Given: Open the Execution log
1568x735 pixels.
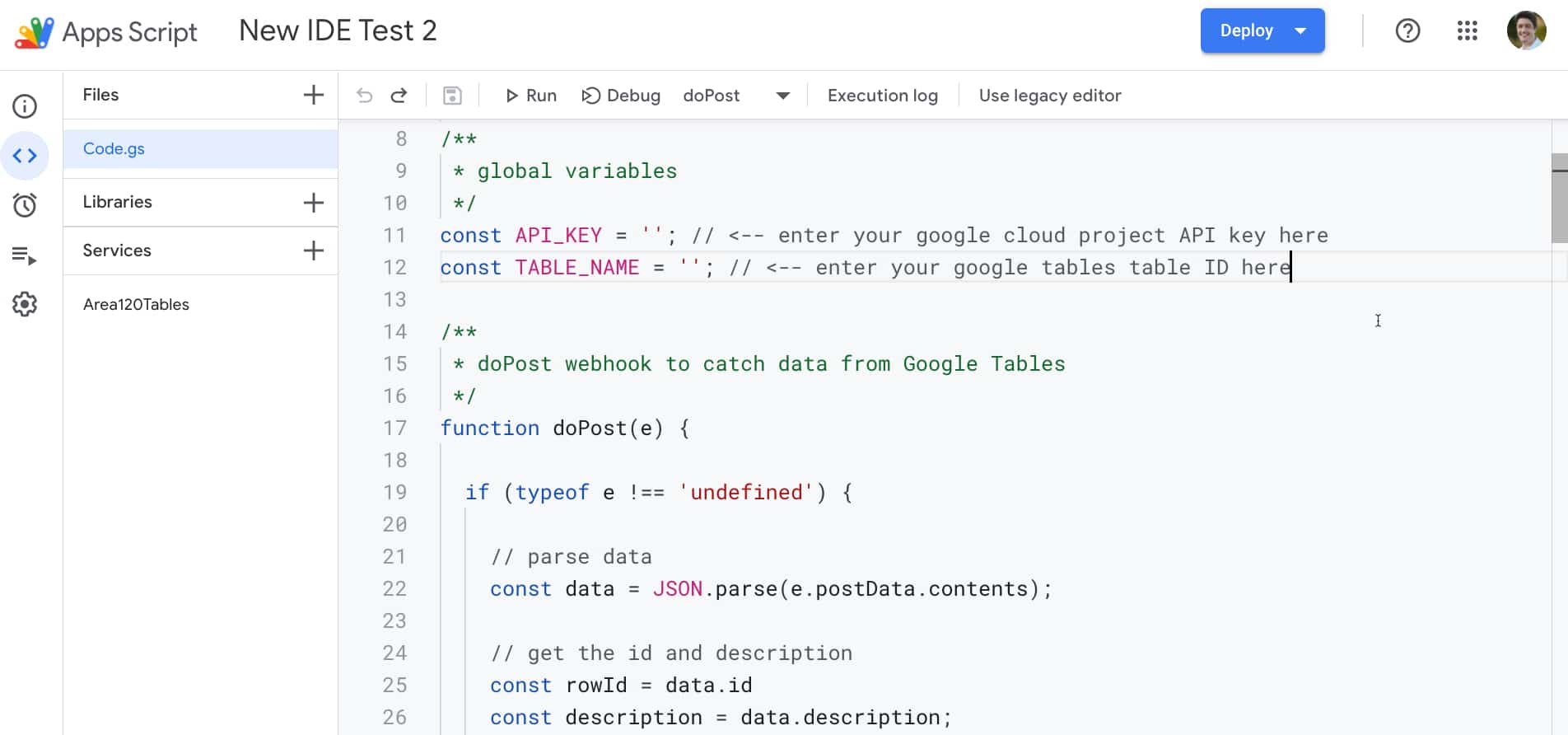Looking at the screenshot, I should tap(882, 96).
